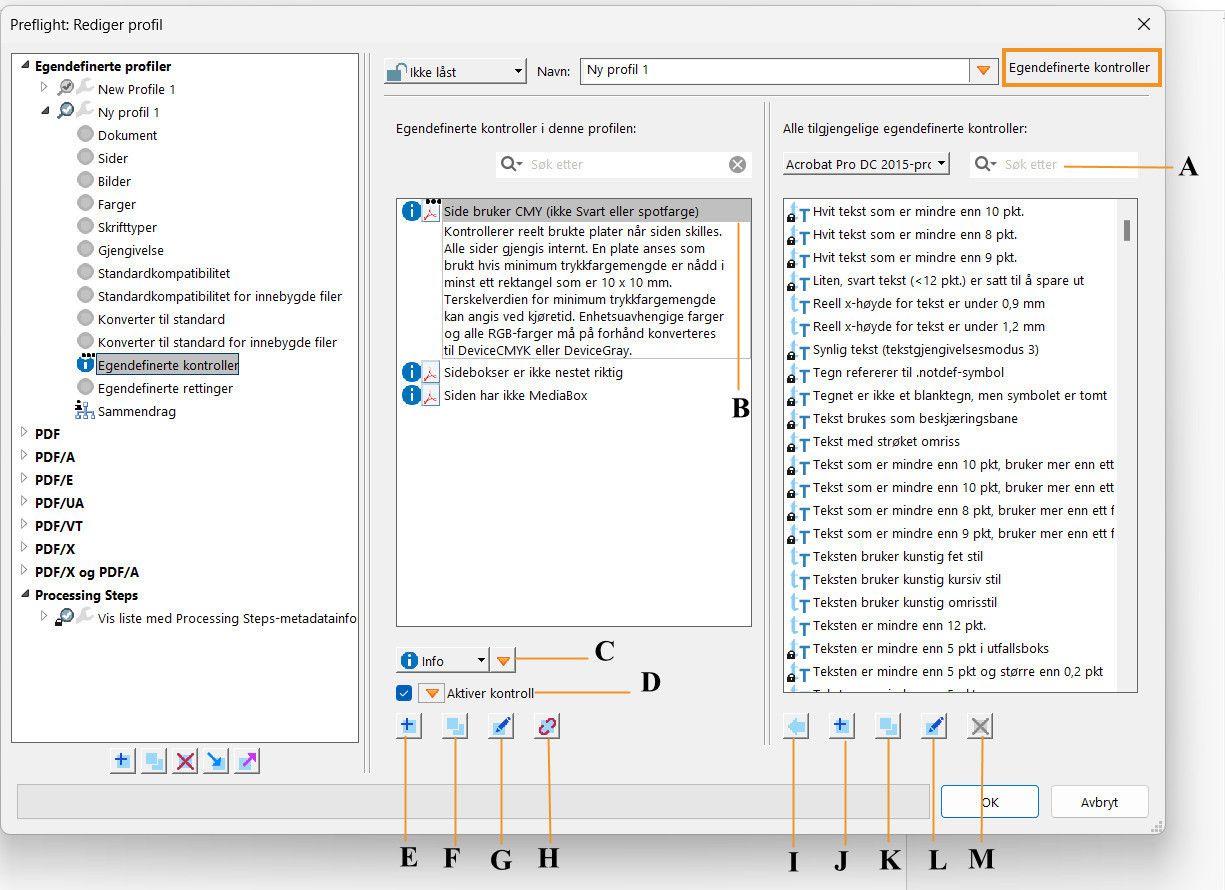Open orange arrow menu beside Info dropdown
Viewport: 1225px width, 890px height.
coord(504,661)
